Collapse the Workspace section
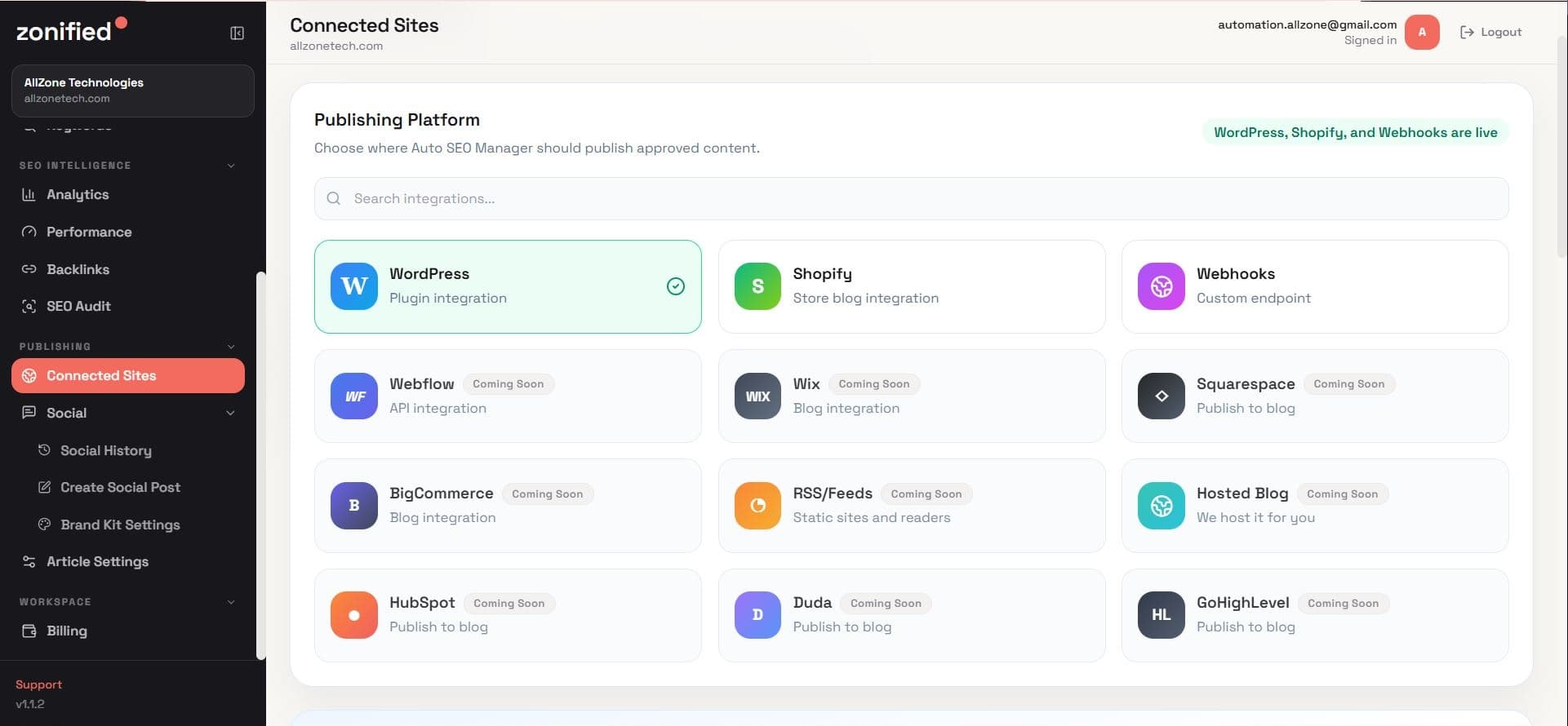Screen dimensions: 1568x726 [x=231, y=602]
